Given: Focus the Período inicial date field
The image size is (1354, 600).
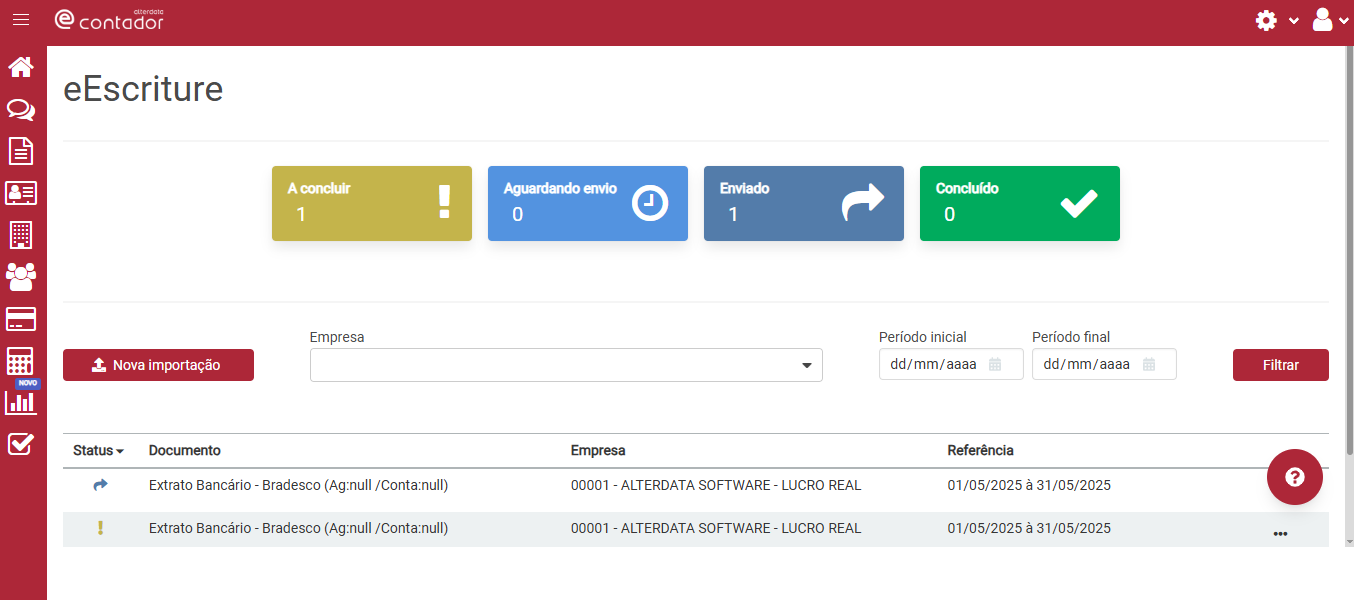Looking at the screenshot, I should (951, 364).
